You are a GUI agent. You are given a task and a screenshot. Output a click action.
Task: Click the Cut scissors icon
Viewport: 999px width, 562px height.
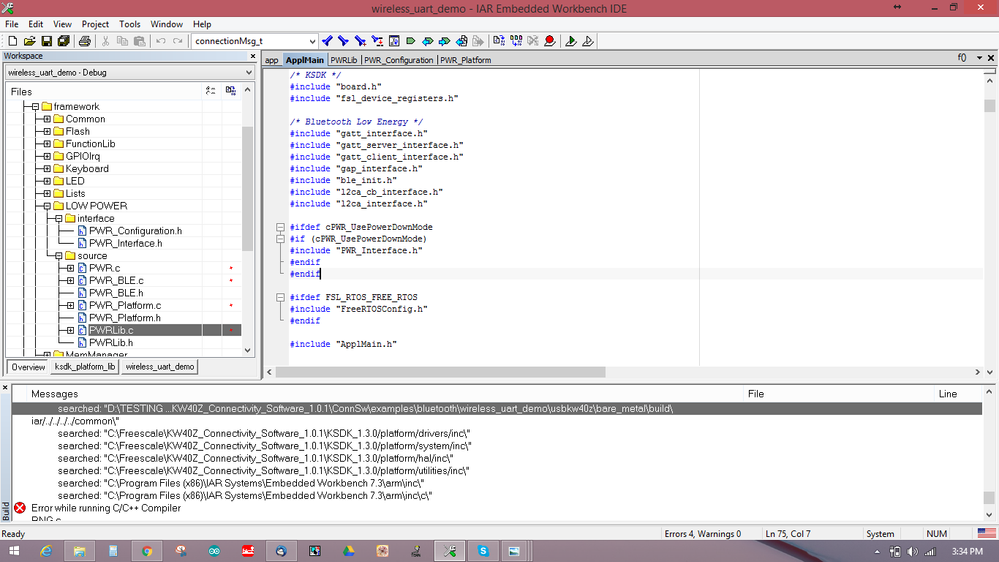click(106, 41)
